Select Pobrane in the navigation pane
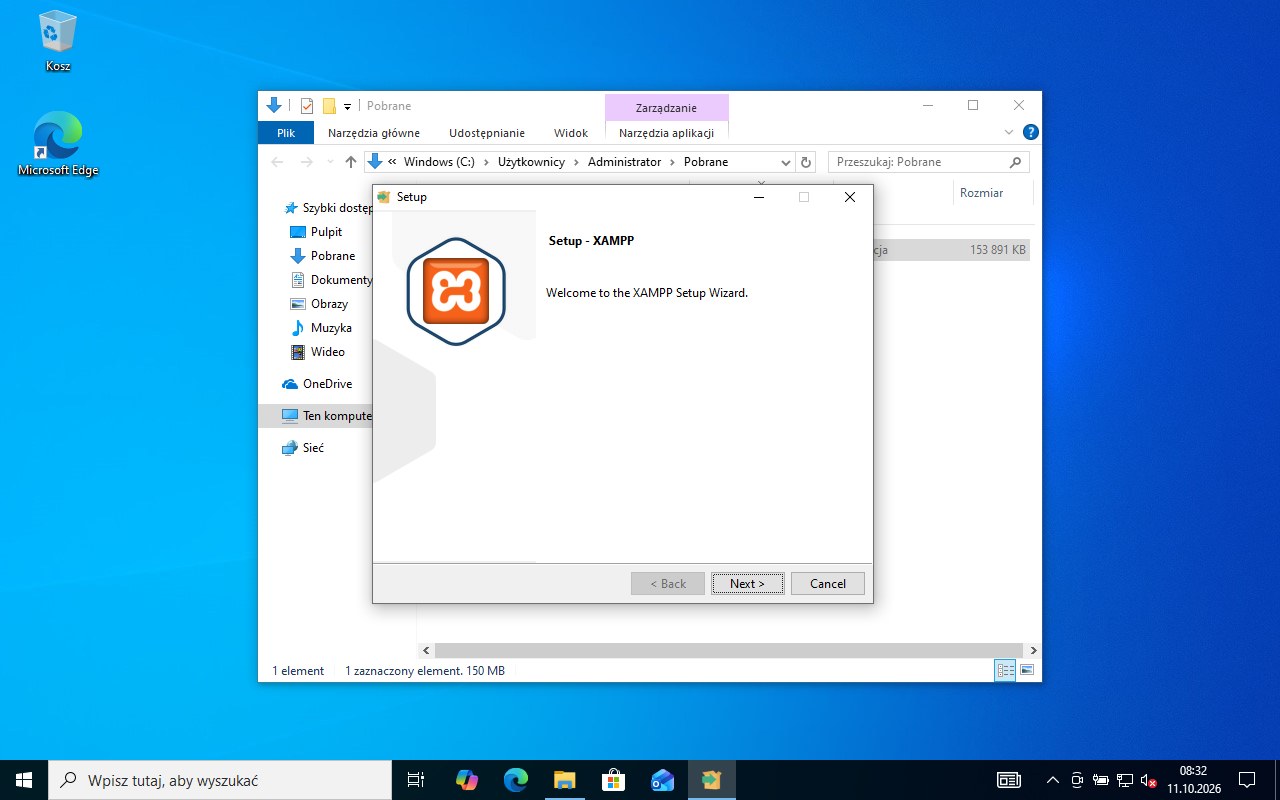 coord(332,256)
